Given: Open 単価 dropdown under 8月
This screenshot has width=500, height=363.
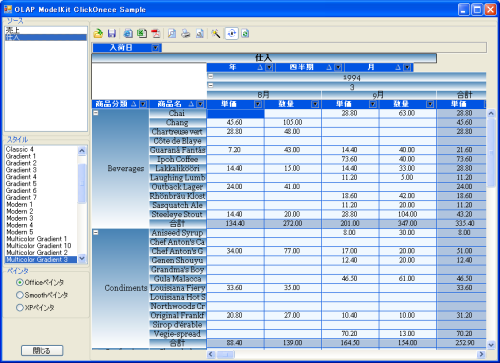Looking at the screenshot, I should coord(258,104).
